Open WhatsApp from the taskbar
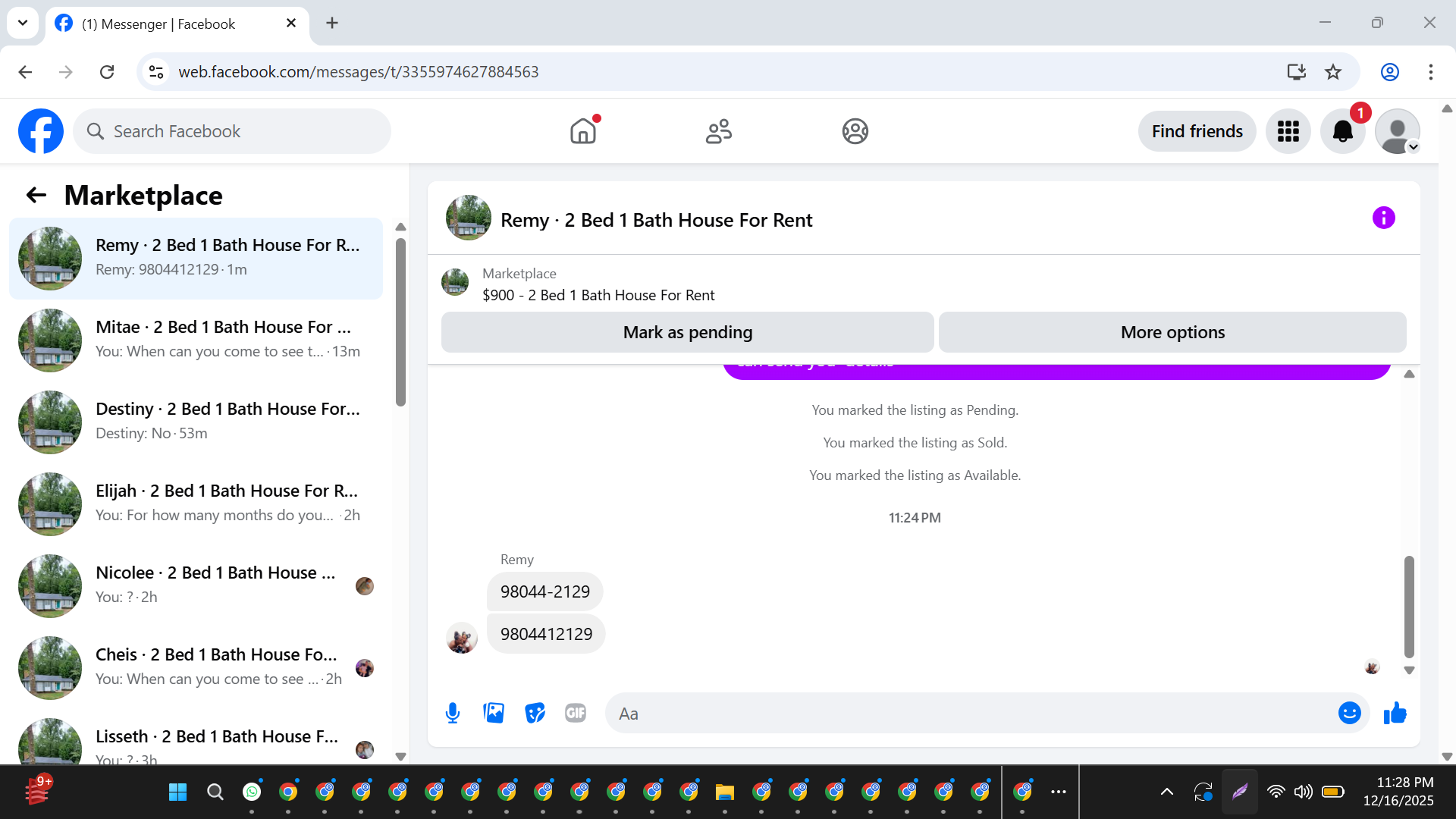Viewport: 1456px width, 819px height. [x=252, y=792]
